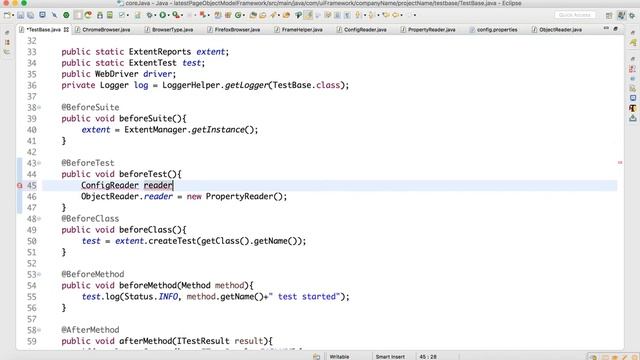Click the Run Last Tool icon with red toolbox
This screenshot has height=360, width=640.
point(176,15)
